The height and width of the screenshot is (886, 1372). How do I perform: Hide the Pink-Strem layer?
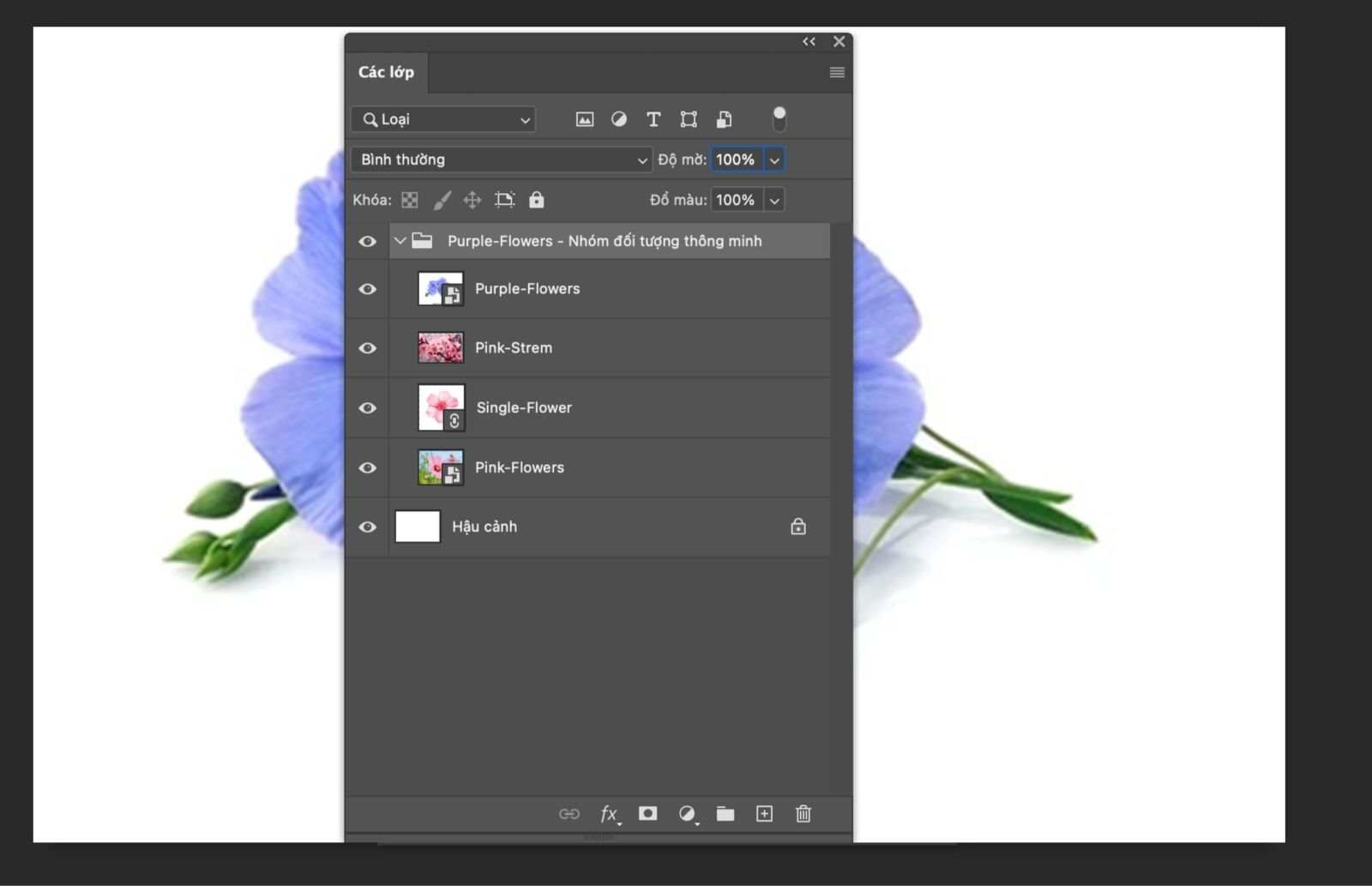pyautogui.click(x=367, y=348)
